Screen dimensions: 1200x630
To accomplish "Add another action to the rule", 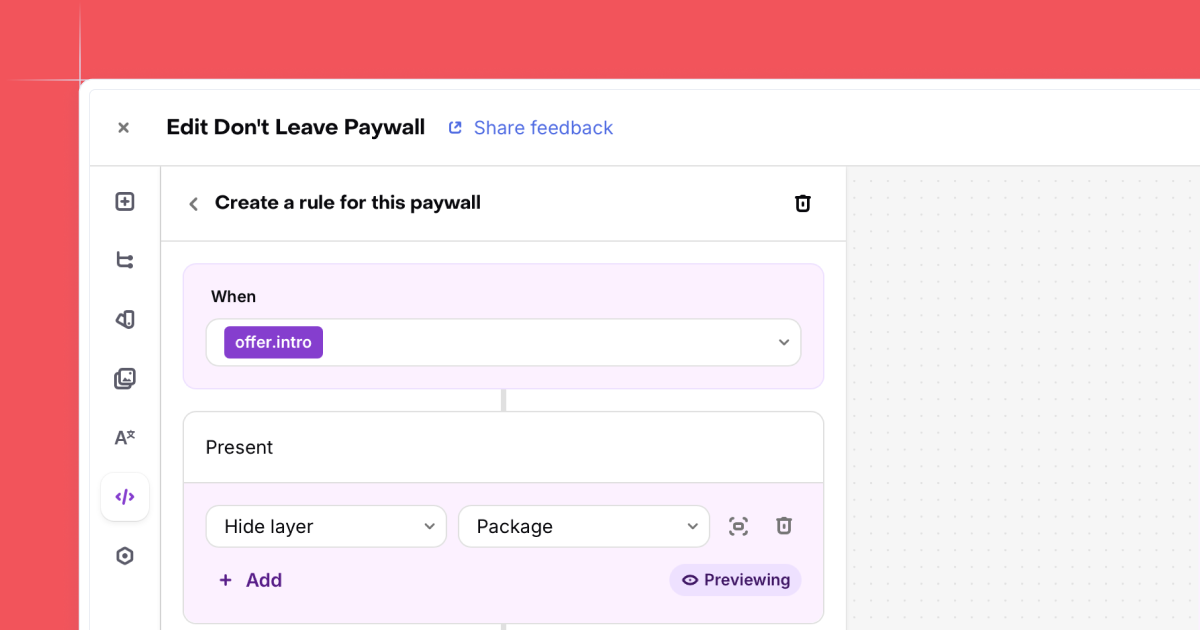I will point(251,580).
